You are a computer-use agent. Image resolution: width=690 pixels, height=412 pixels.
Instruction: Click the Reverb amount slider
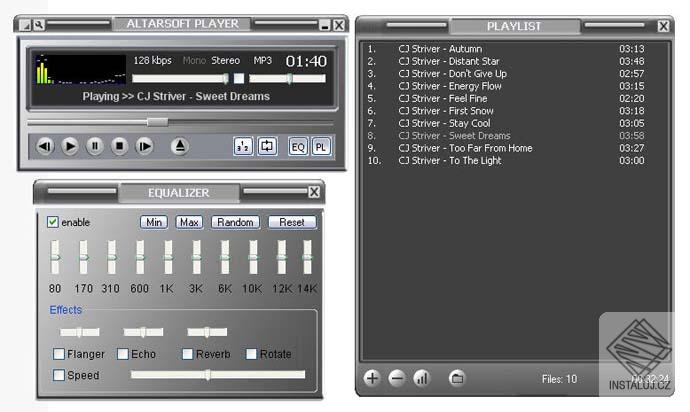207,332
